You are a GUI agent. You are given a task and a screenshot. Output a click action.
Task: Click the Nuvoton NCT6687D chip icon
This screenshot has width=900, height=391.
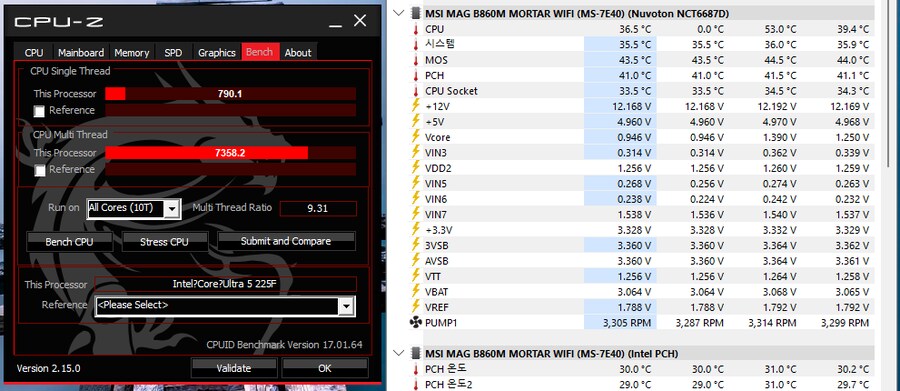(x=416, y=13)
